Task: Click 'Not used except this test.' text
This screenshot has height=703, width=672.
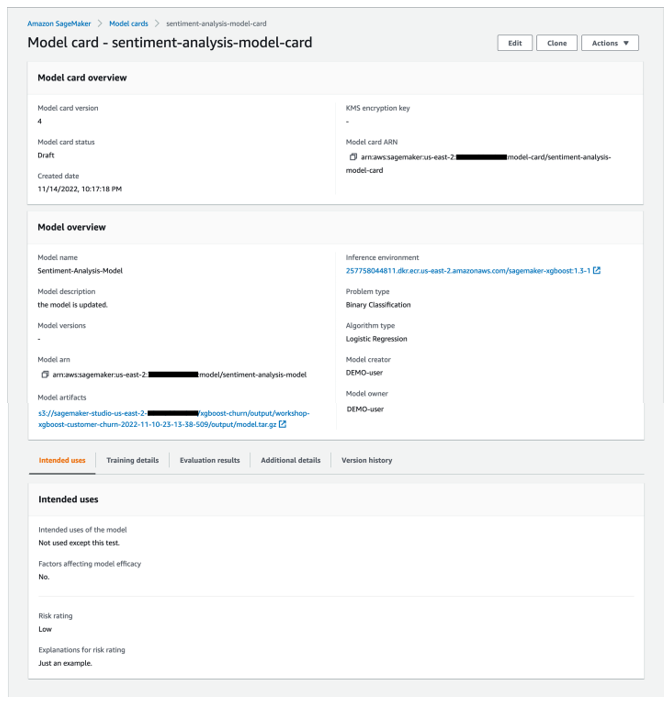Action: 79,543
